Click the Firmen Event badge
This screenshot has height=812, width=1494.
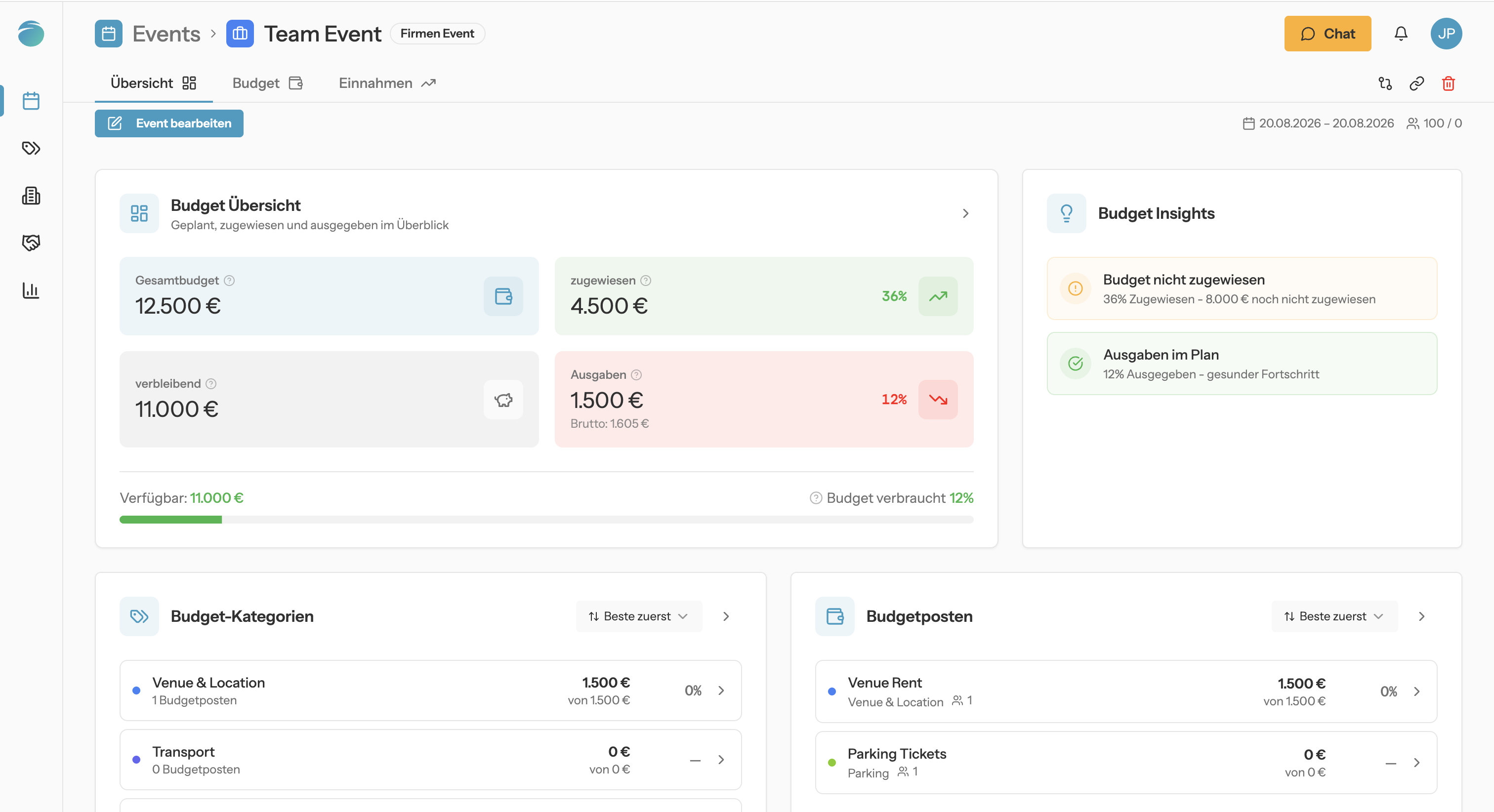(x=437, y=34)
